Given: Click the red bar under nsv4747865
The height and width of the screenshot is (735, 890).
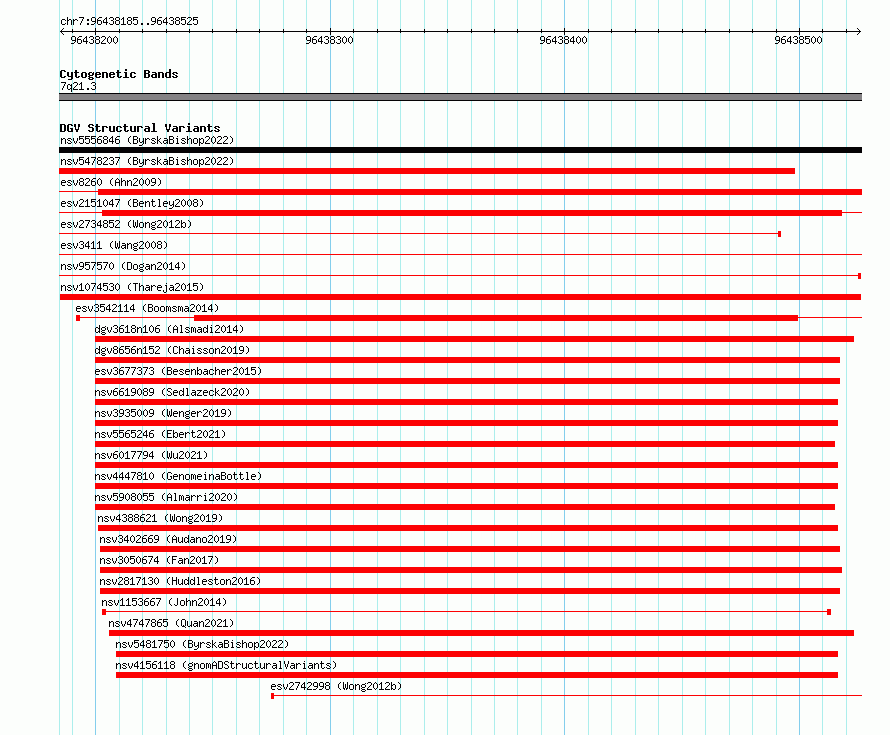Looking at the screenshot, I should pyautogui.click(x=481, y=633).
